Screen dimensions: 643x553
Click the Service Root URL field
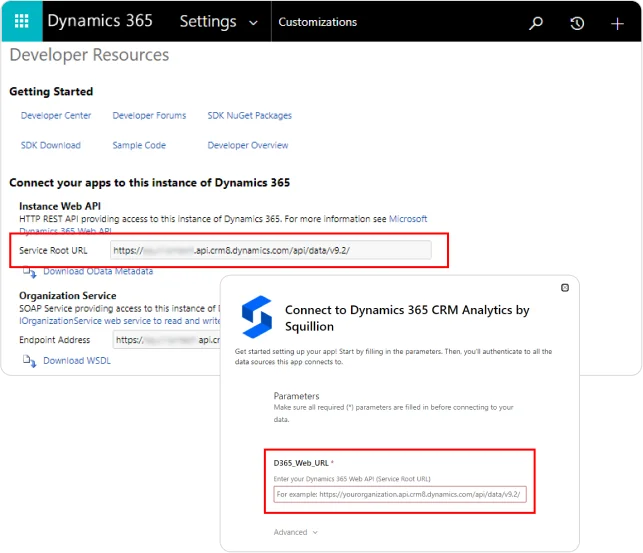pyautogui.click(x=271, y=250)
